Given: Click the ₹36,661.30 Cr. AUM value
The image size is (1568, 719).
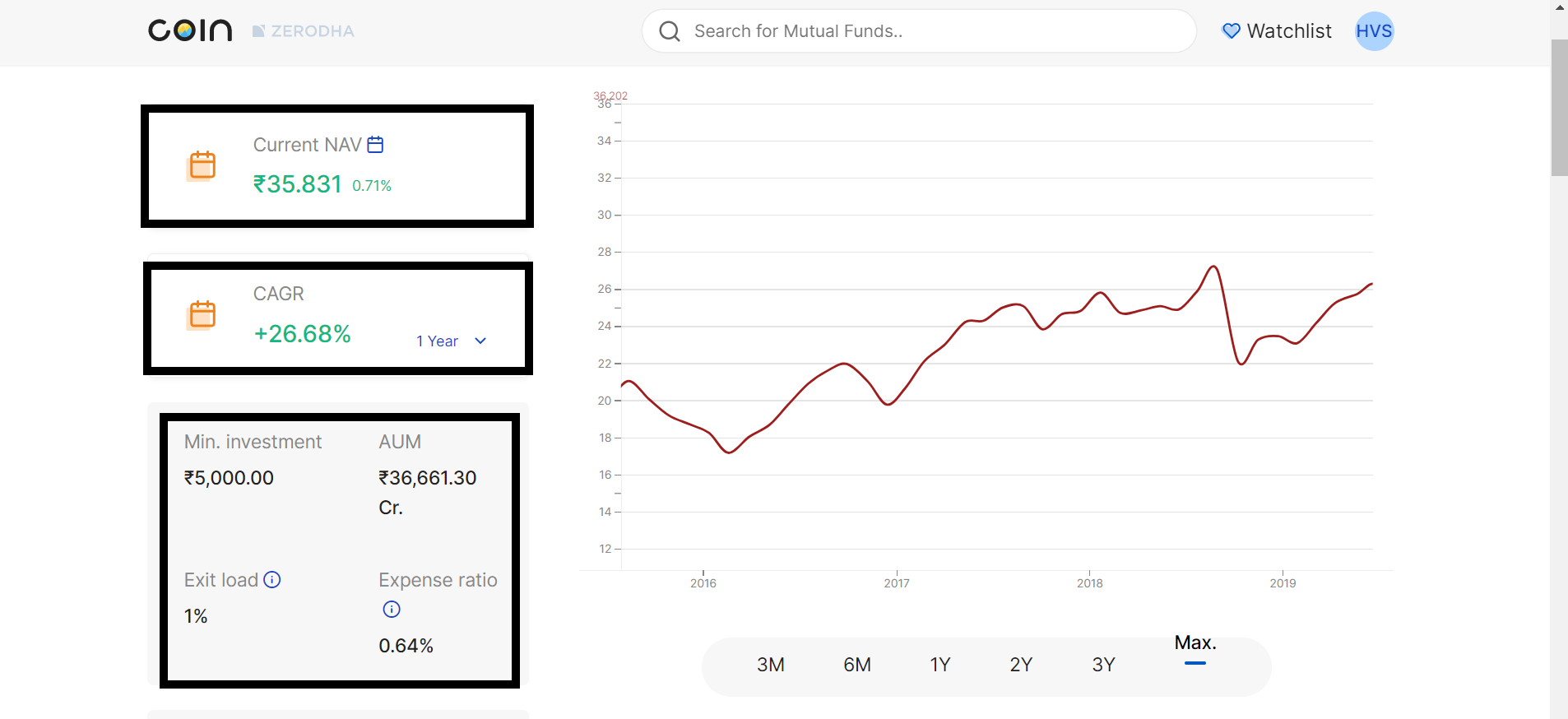Looking at the screenshot, I should point(427,493).
